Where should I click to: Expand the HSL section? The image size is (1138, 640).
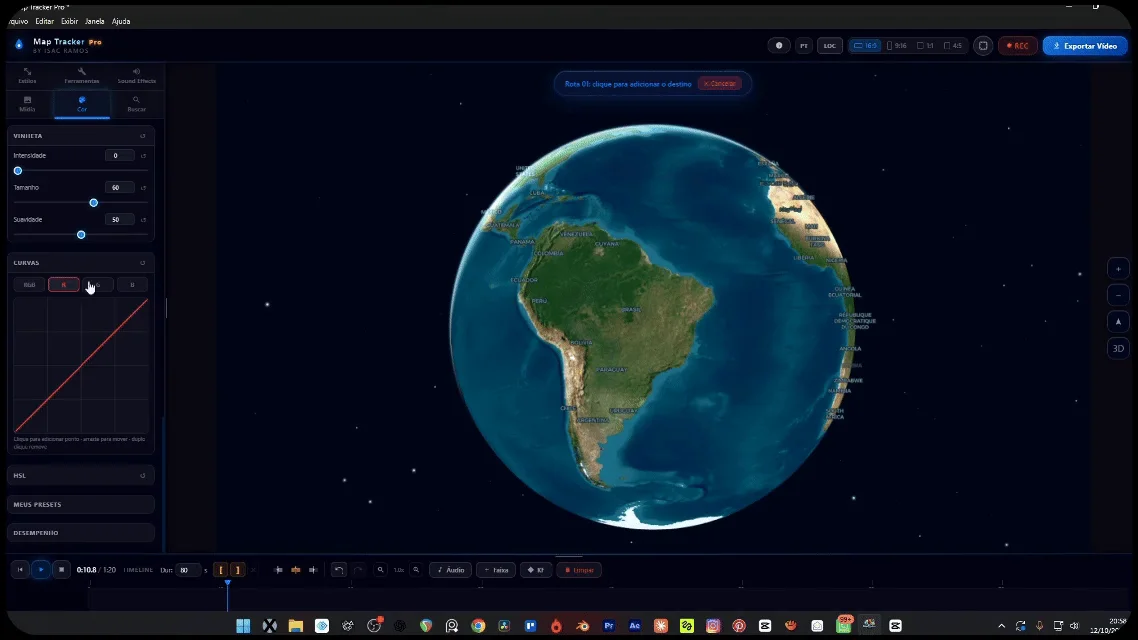pos(81,475)
